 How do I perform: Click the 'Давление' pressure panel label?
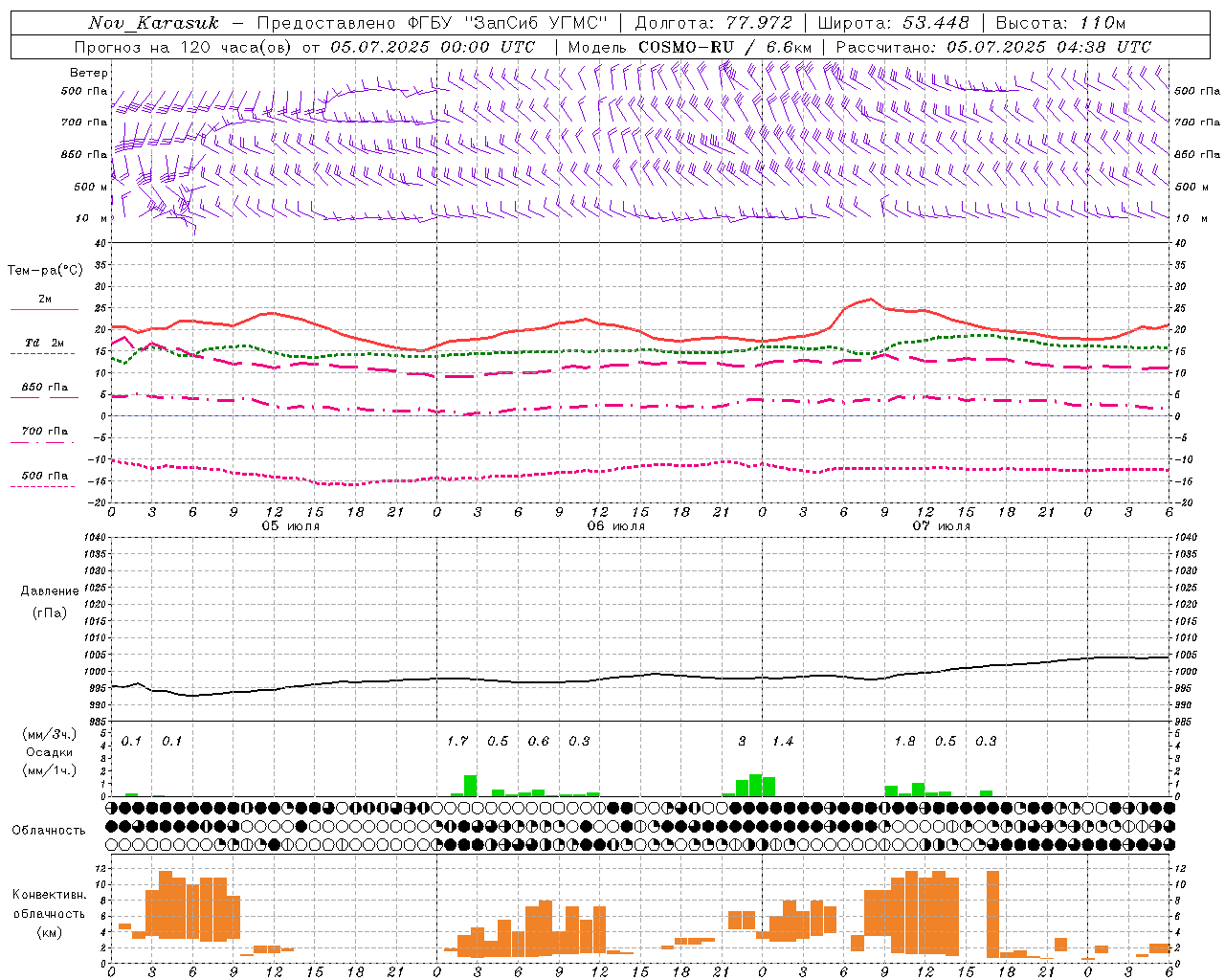[x=51, y=591]
